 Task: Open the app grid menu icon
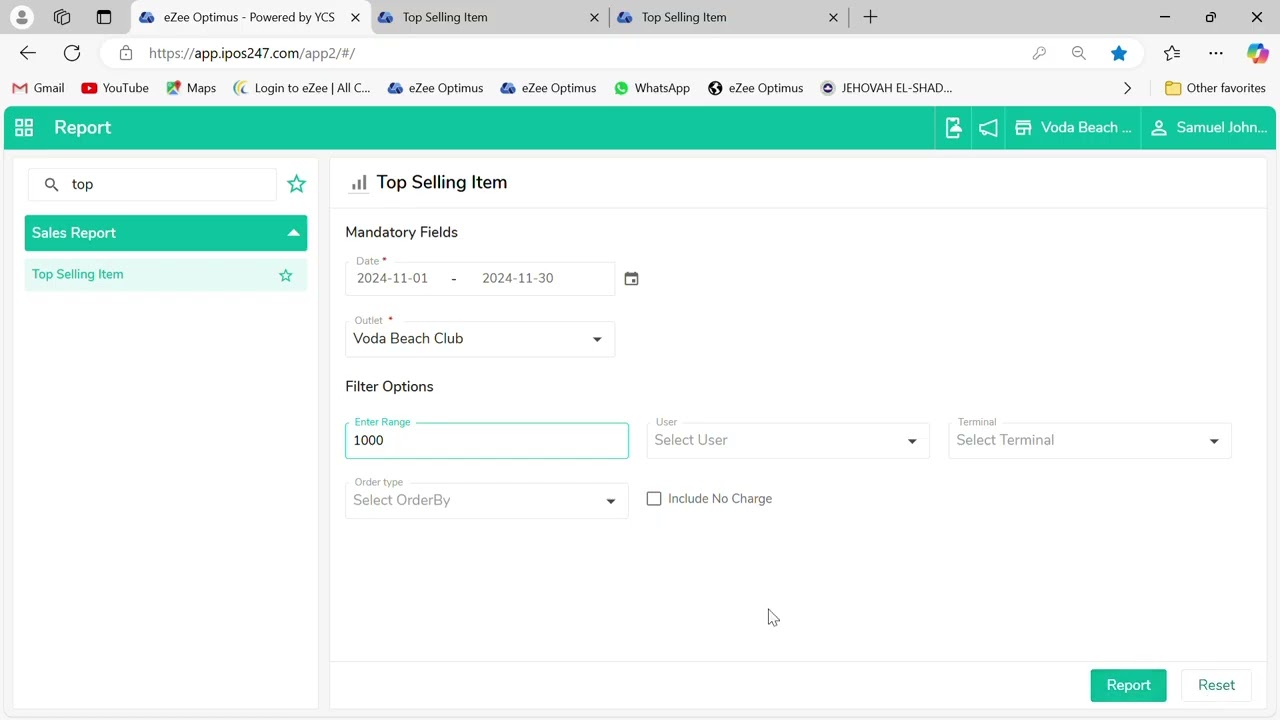tap(24, 128)
